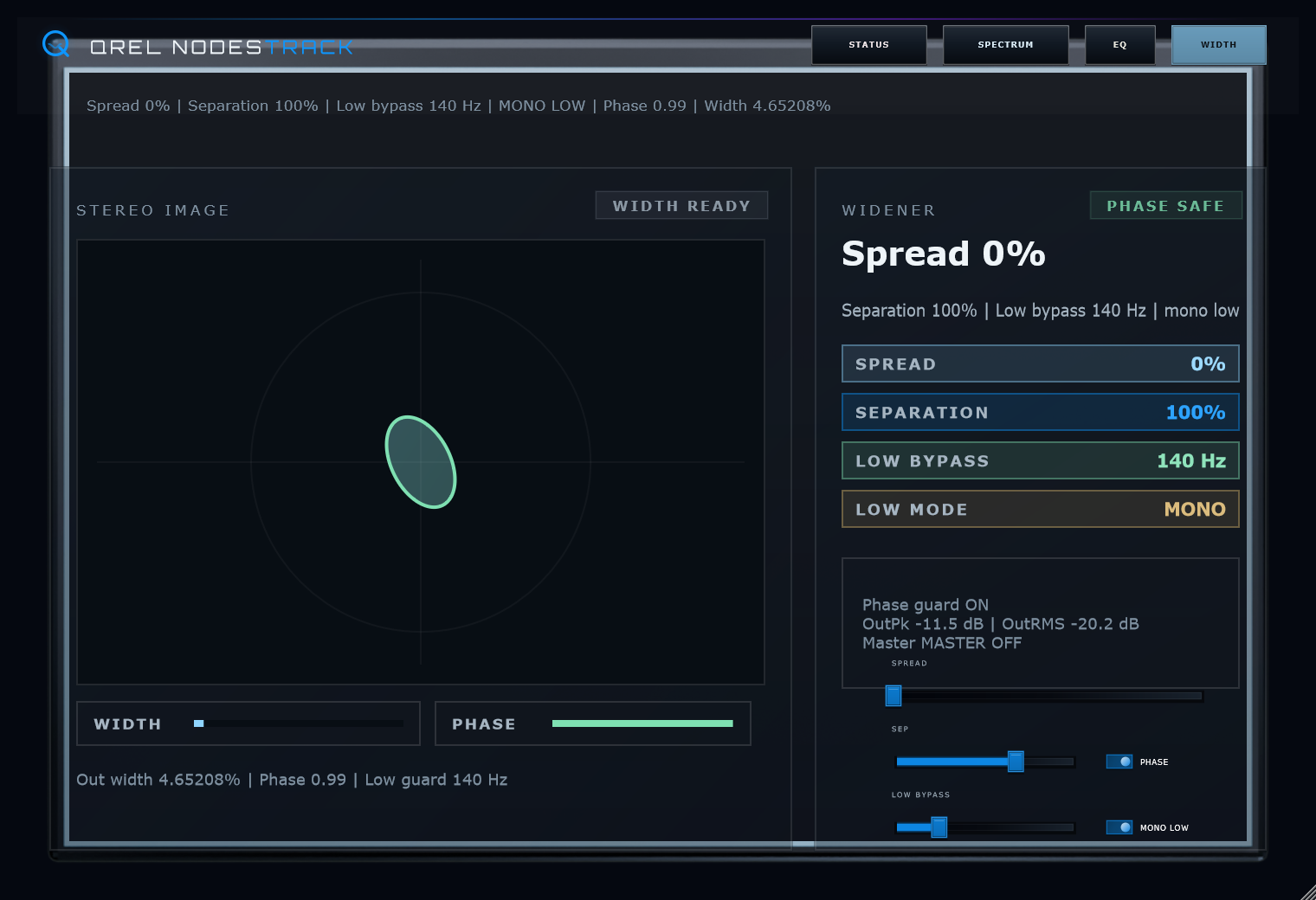Viewport: 1316px width, 900px height.
Task: Toggle the PHASE switch
Action: tap(1119, 762)
